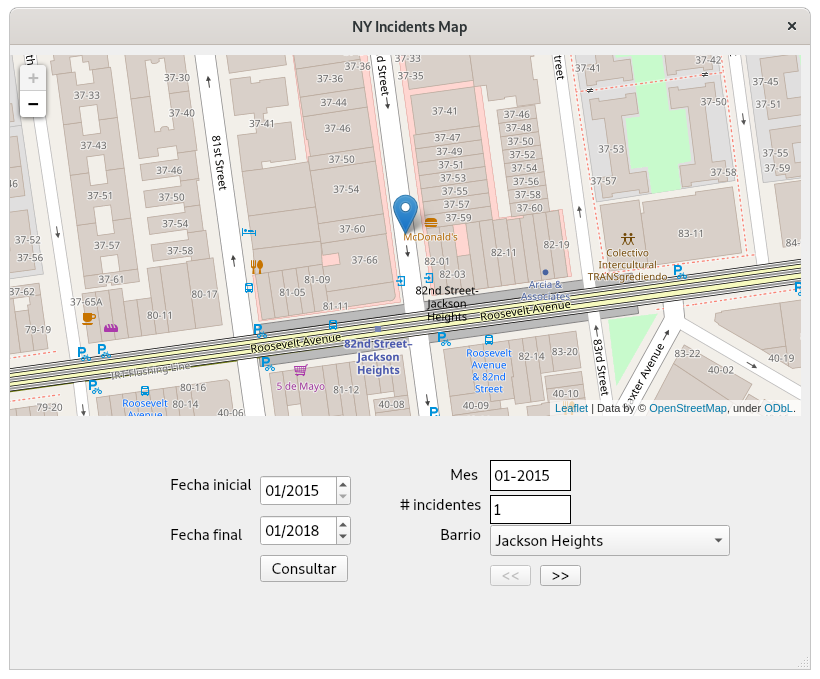Click the 82nd Street–Jackson Heights station label
Viewport: 820px width, 679px height.
tap(378, 357)
